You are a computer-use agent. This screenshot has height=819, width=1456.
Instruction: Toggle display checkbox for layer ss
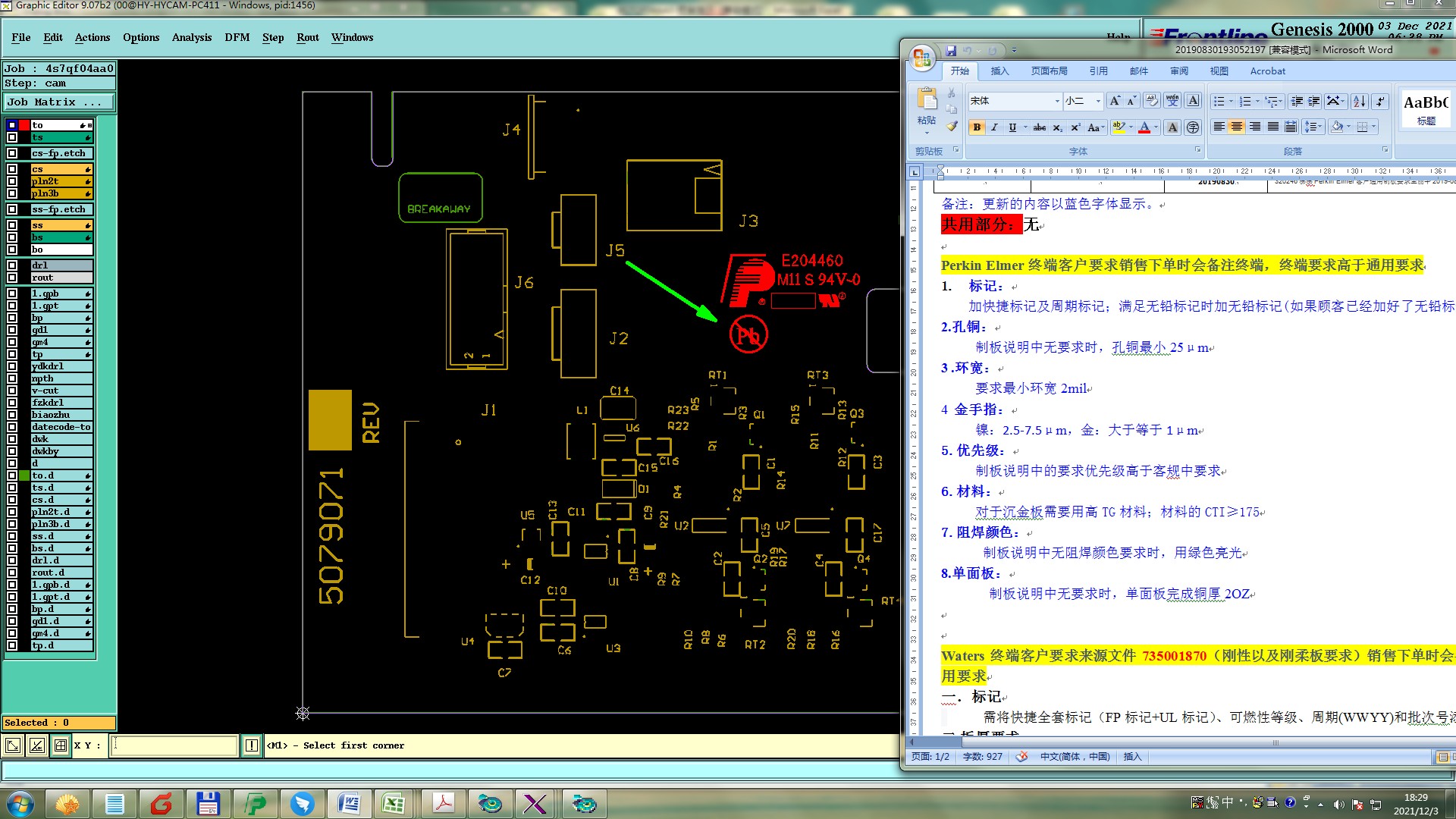point(12,225)
